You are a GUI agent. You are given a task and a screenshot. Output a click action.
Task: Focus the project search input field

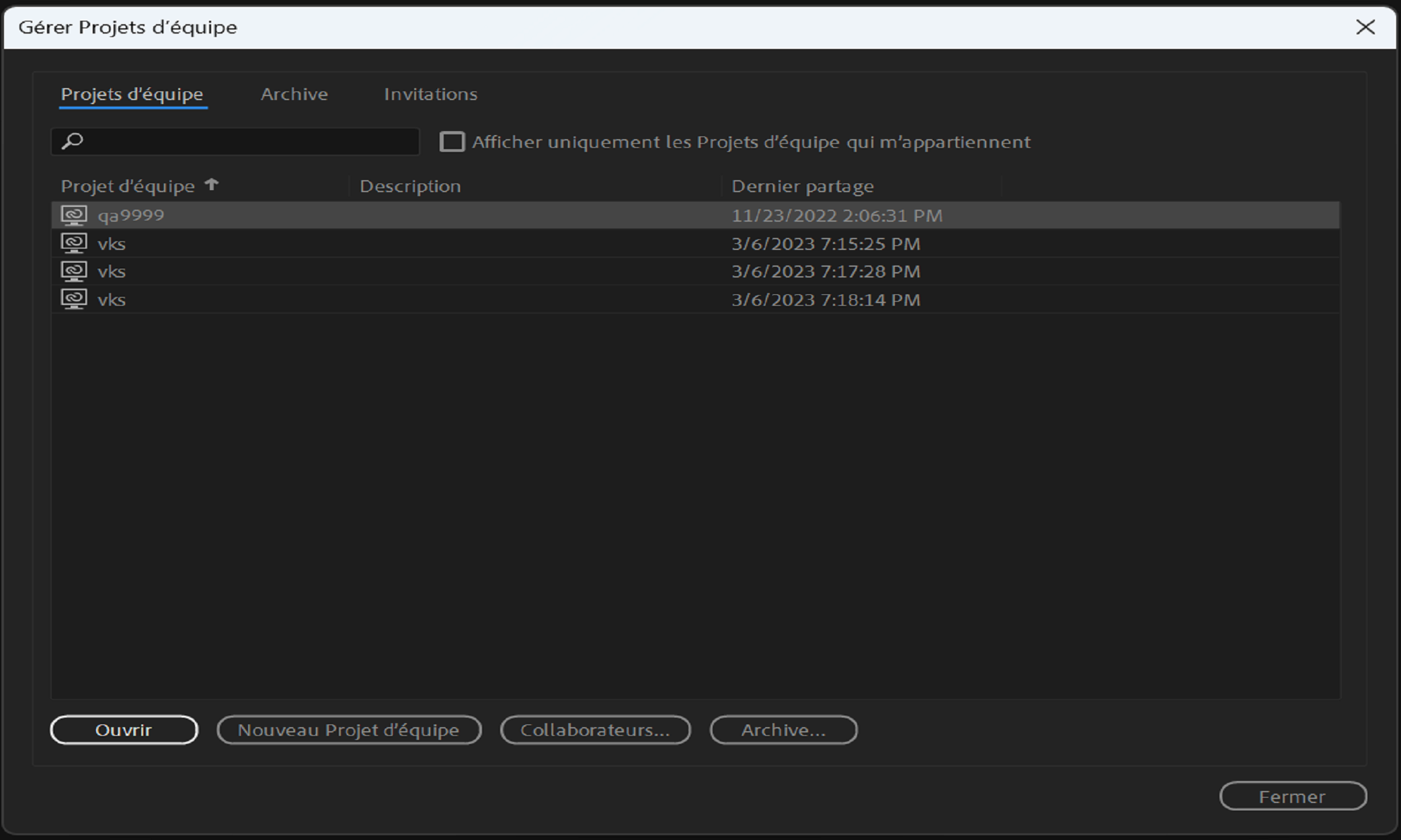(x=249, y=142)
